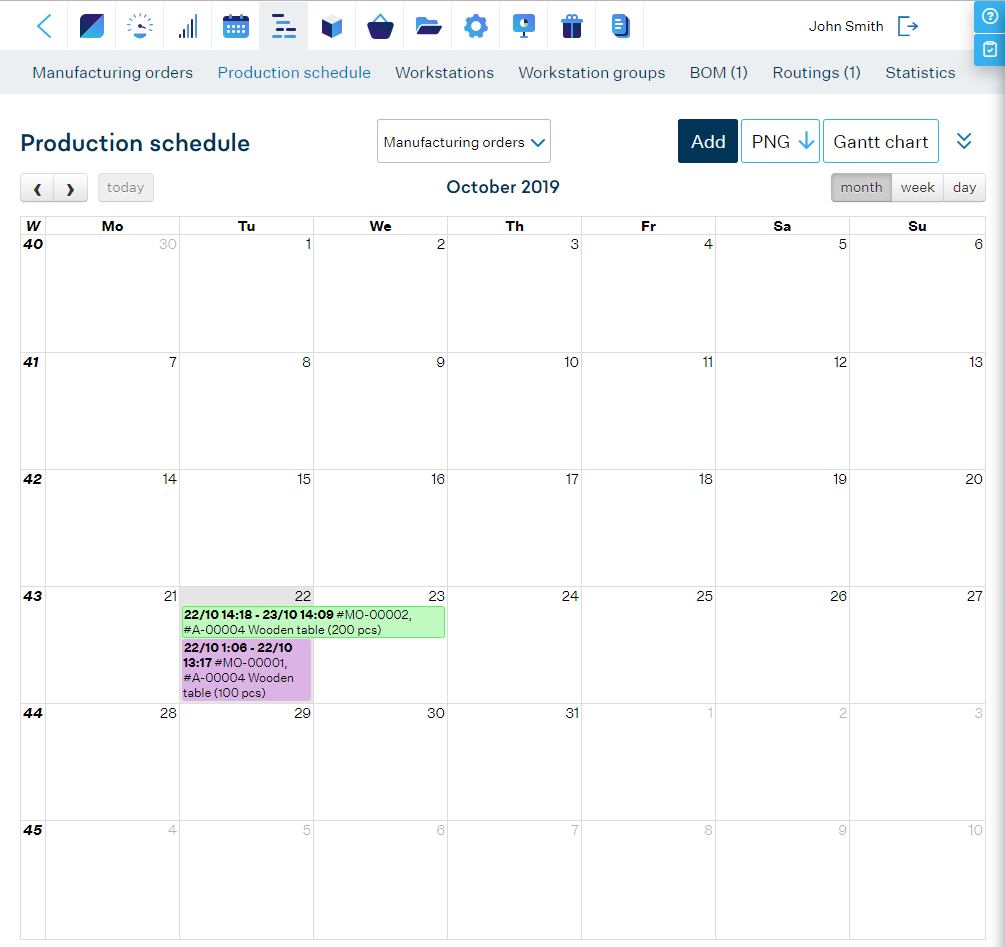Image resolution: width=1005 pixels, height=947 pixels.
Task: Select October 1 date number
Action: coord(308,244)
